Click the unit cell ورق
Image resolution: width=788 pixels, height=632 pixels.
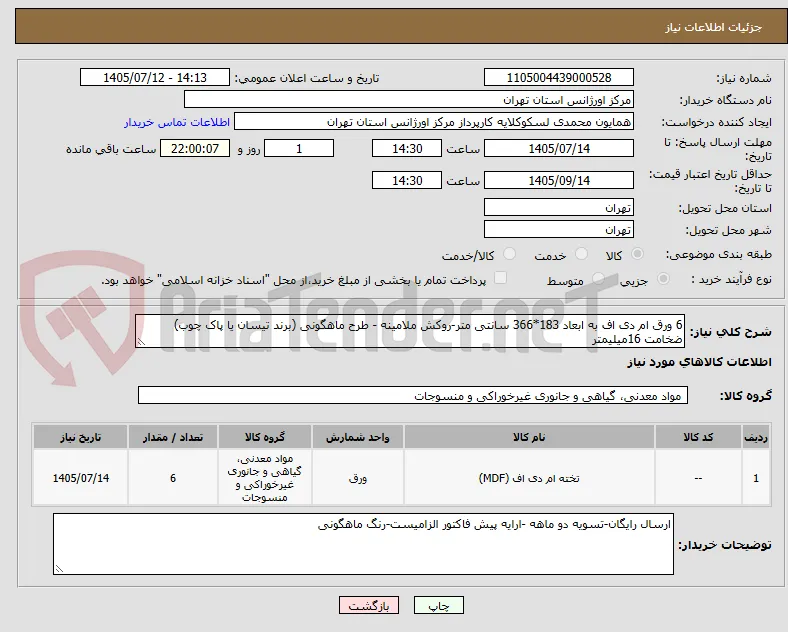coord(358,478)
